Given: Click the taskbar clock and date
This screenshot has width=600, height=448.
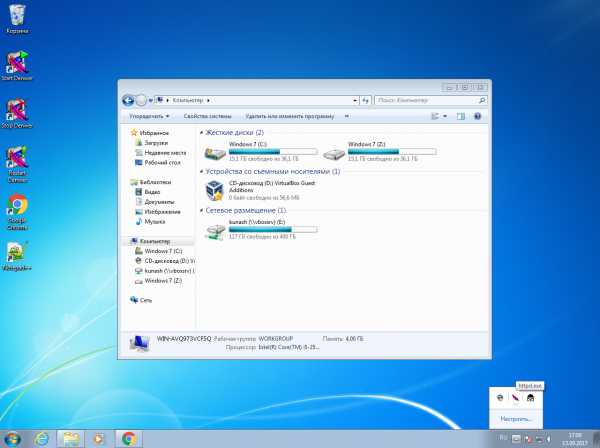Looking at the screenshot, I should (x=575, y=439).
